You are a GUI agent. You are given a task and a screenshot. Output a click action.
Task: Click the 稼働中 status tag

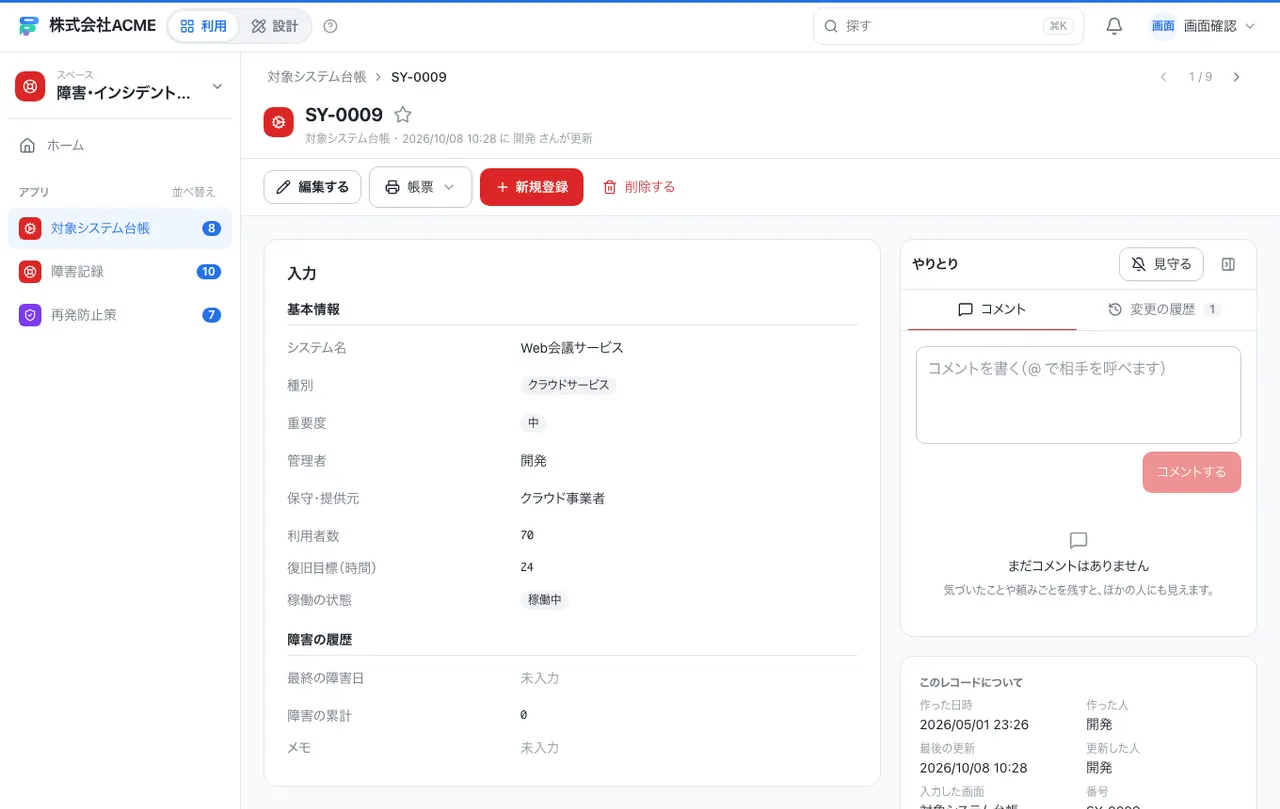click(x=545, y=600)
